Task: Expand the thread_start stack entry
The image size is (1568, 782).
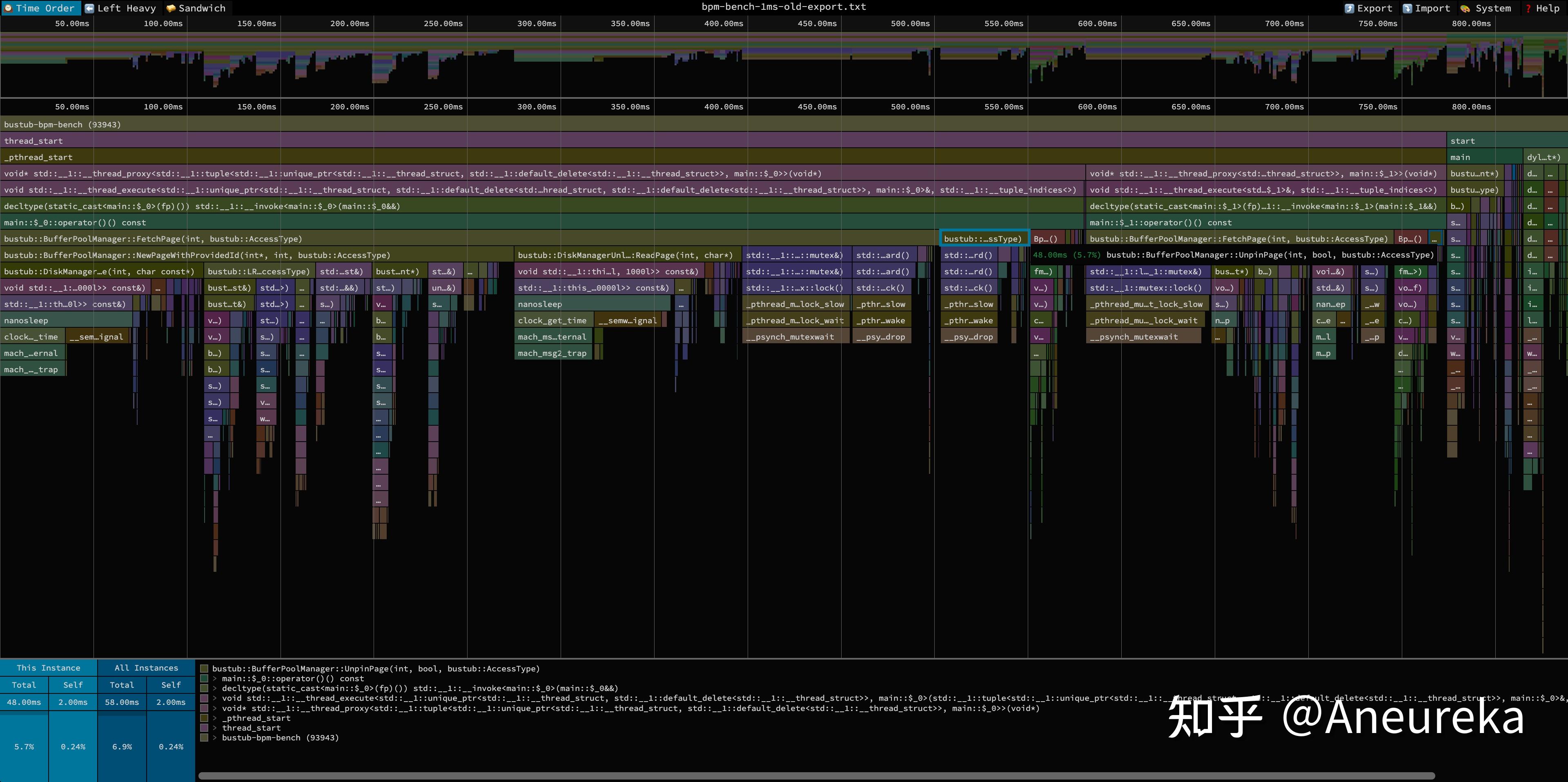Action: pos(215,728)
